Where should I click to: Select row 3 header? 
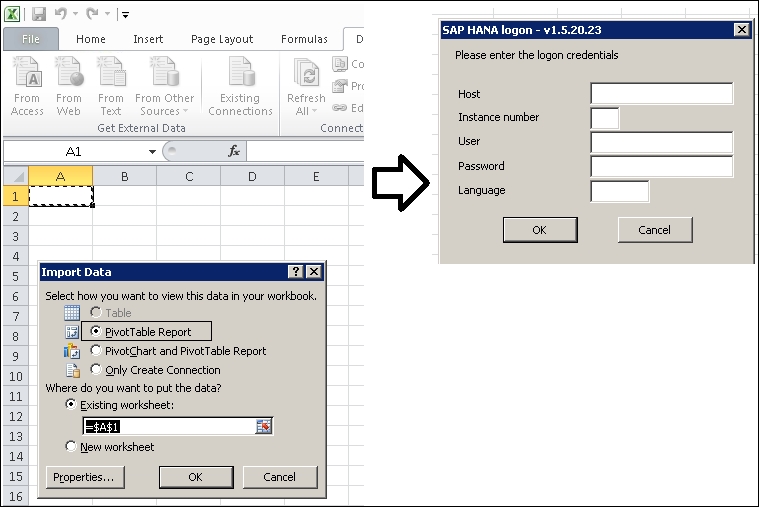(15, 236)
